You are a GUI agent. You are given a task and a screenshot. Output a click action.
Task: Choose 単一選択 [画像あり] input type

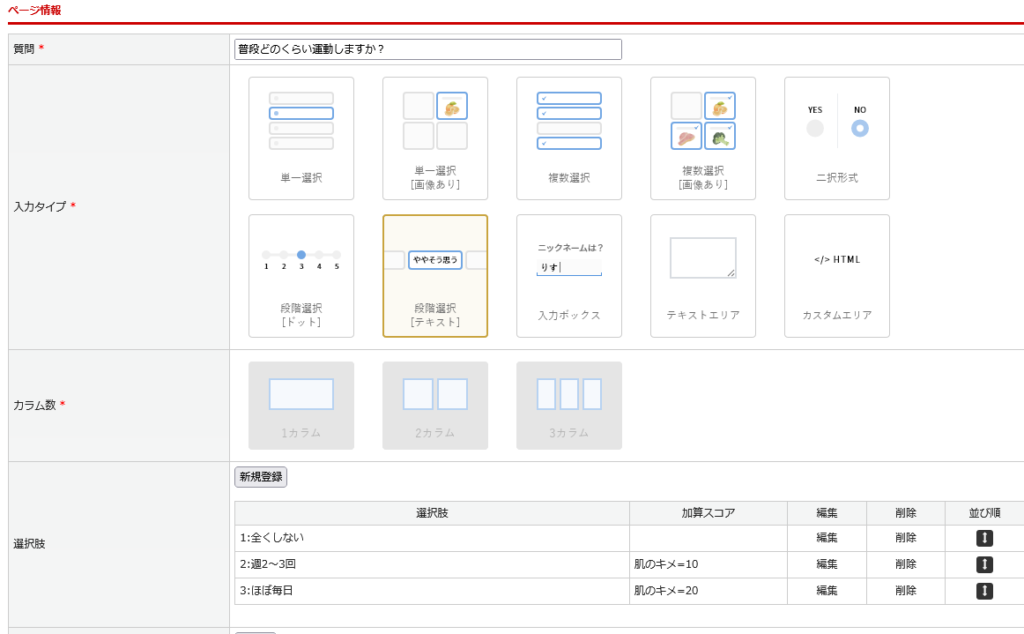[x=435, y=138]
